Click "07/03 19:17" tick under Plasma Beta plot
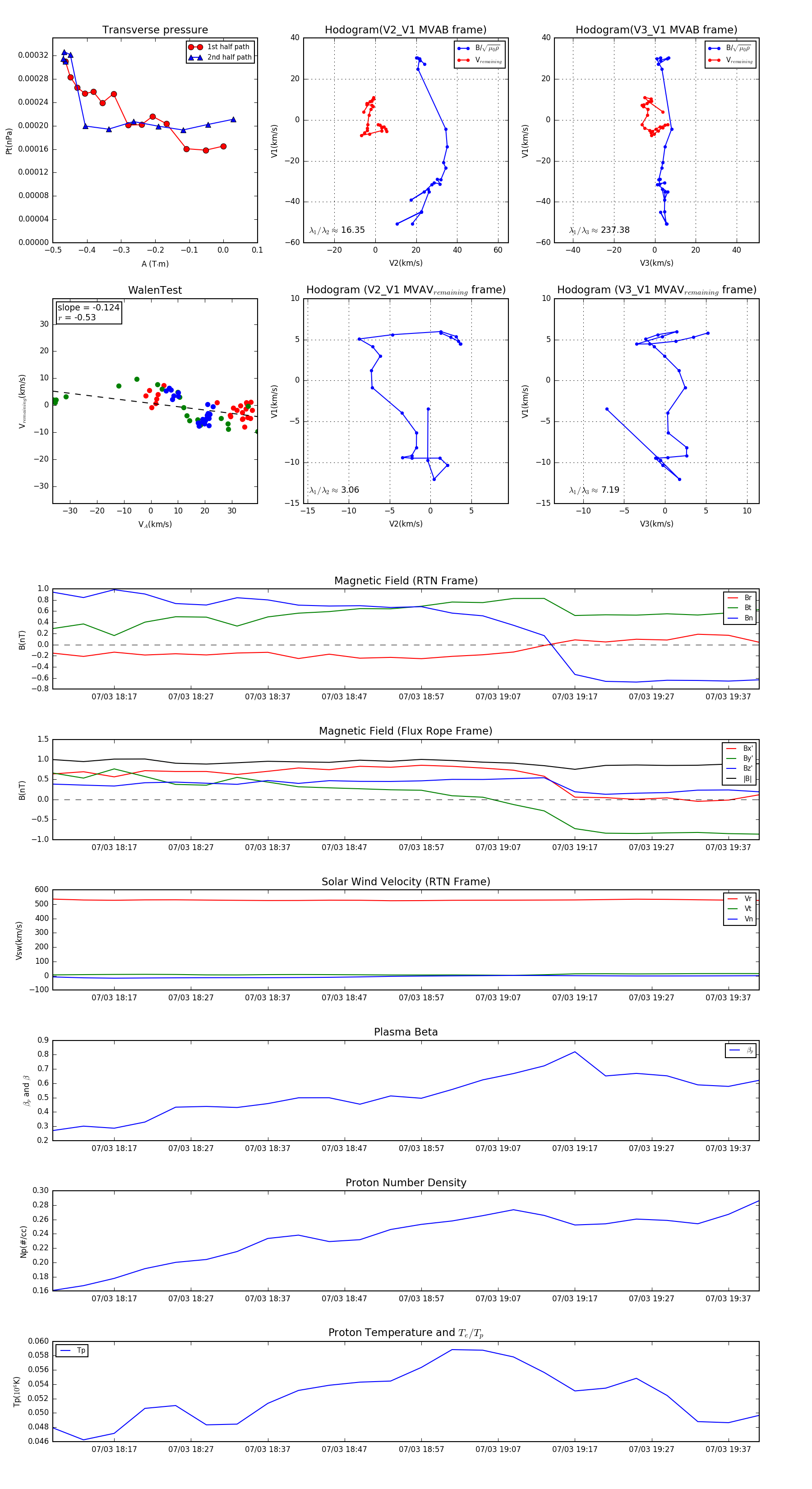Image resolution: width=812 pixels, height=1489 pixels. (574, 1148)
